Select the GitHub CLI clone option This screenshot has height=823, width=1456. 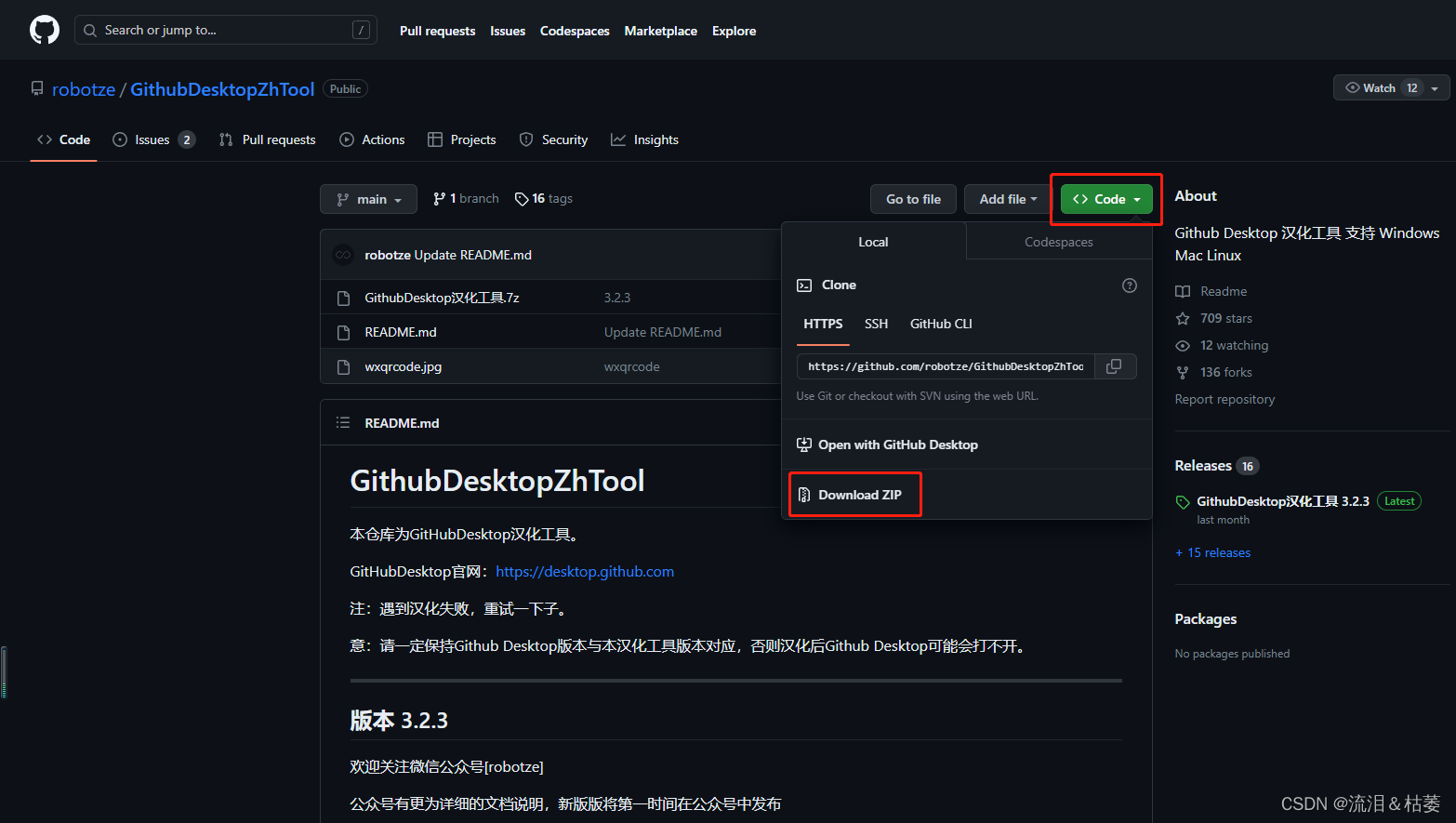click(x=941, y=324)
